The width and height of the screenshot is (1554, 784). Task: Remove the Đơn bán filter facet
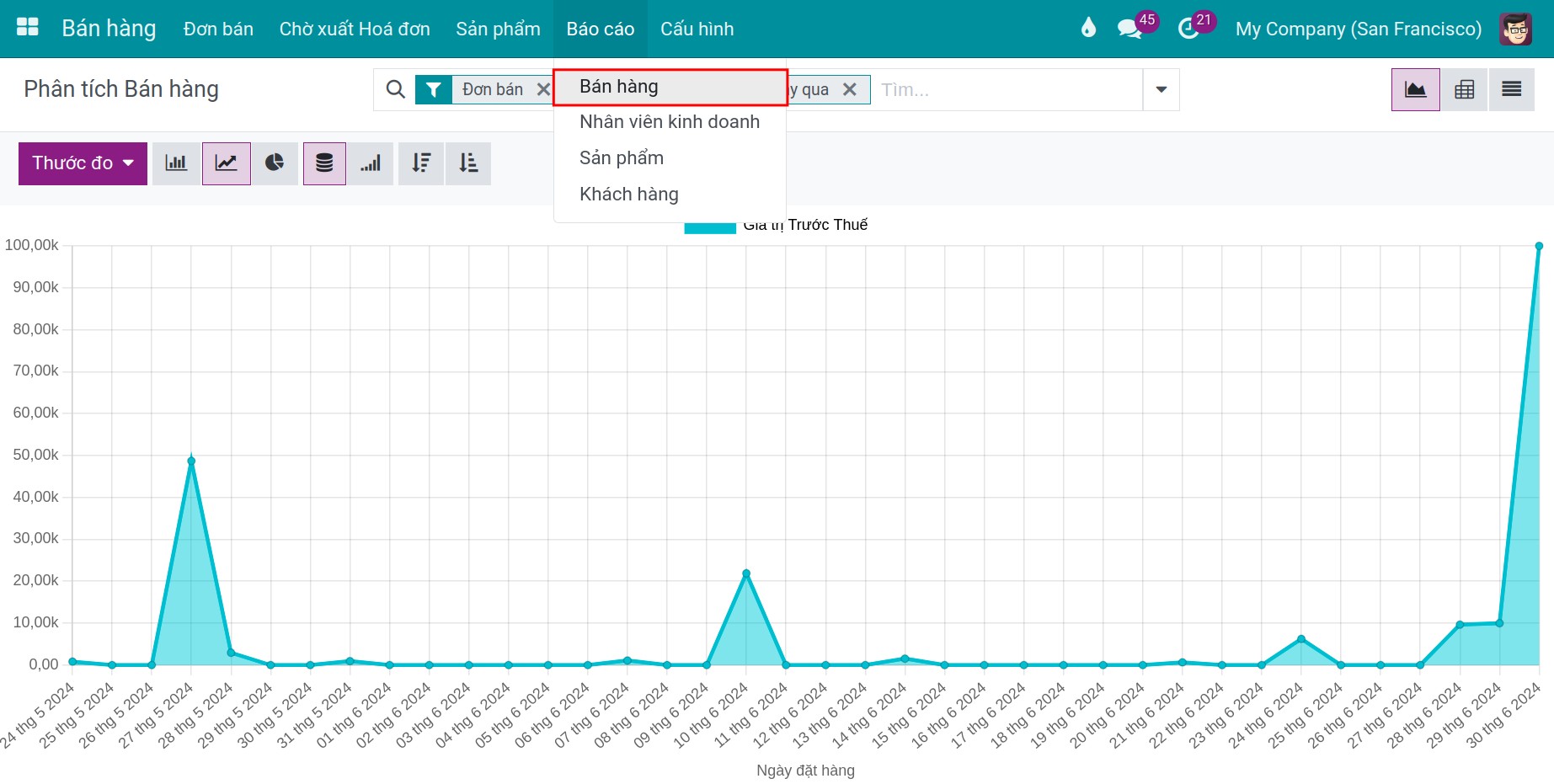(543, 89)
